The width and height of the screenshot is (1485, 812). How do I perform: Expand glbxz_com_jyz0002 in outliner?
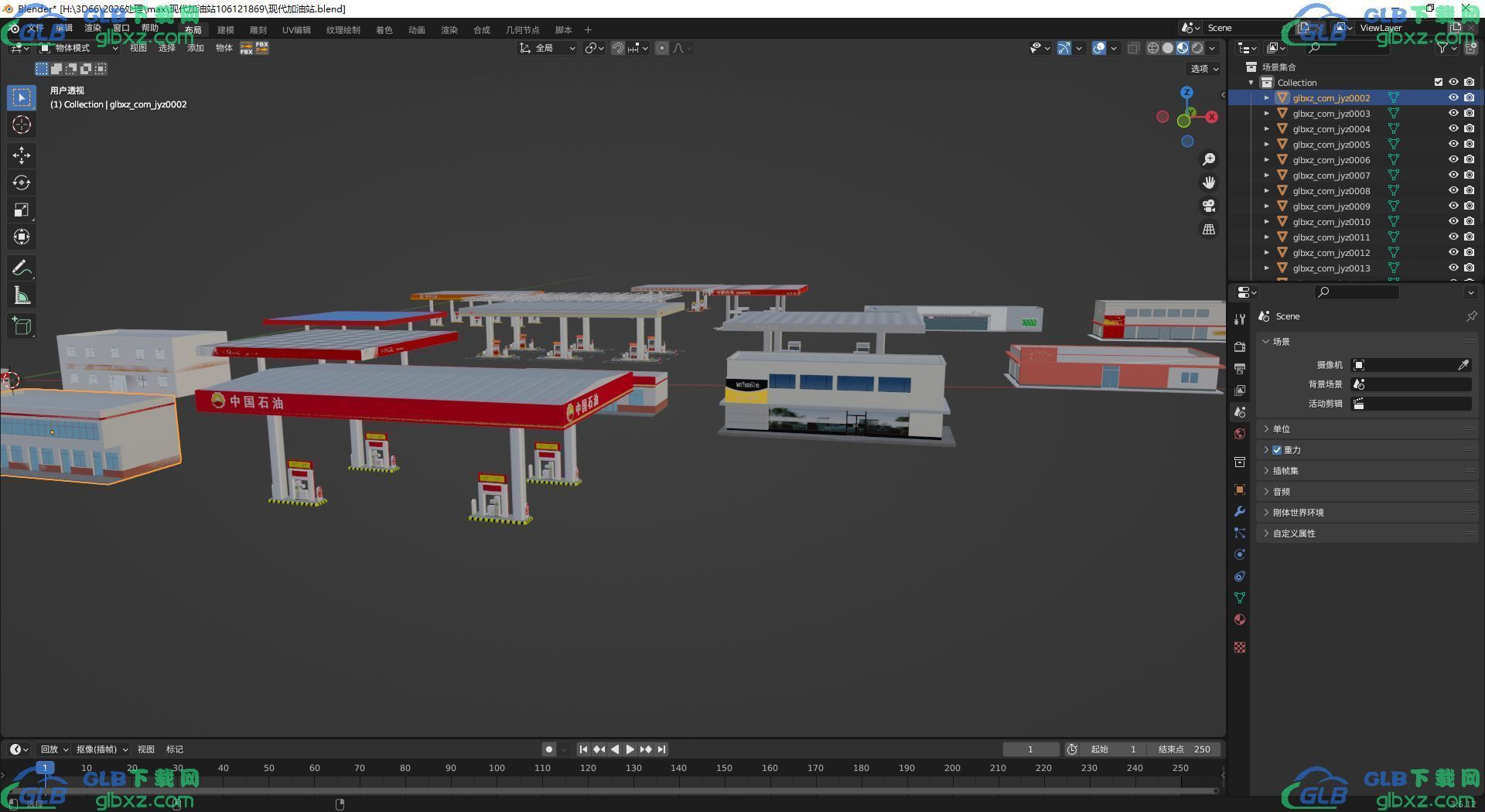[1267, 98]
